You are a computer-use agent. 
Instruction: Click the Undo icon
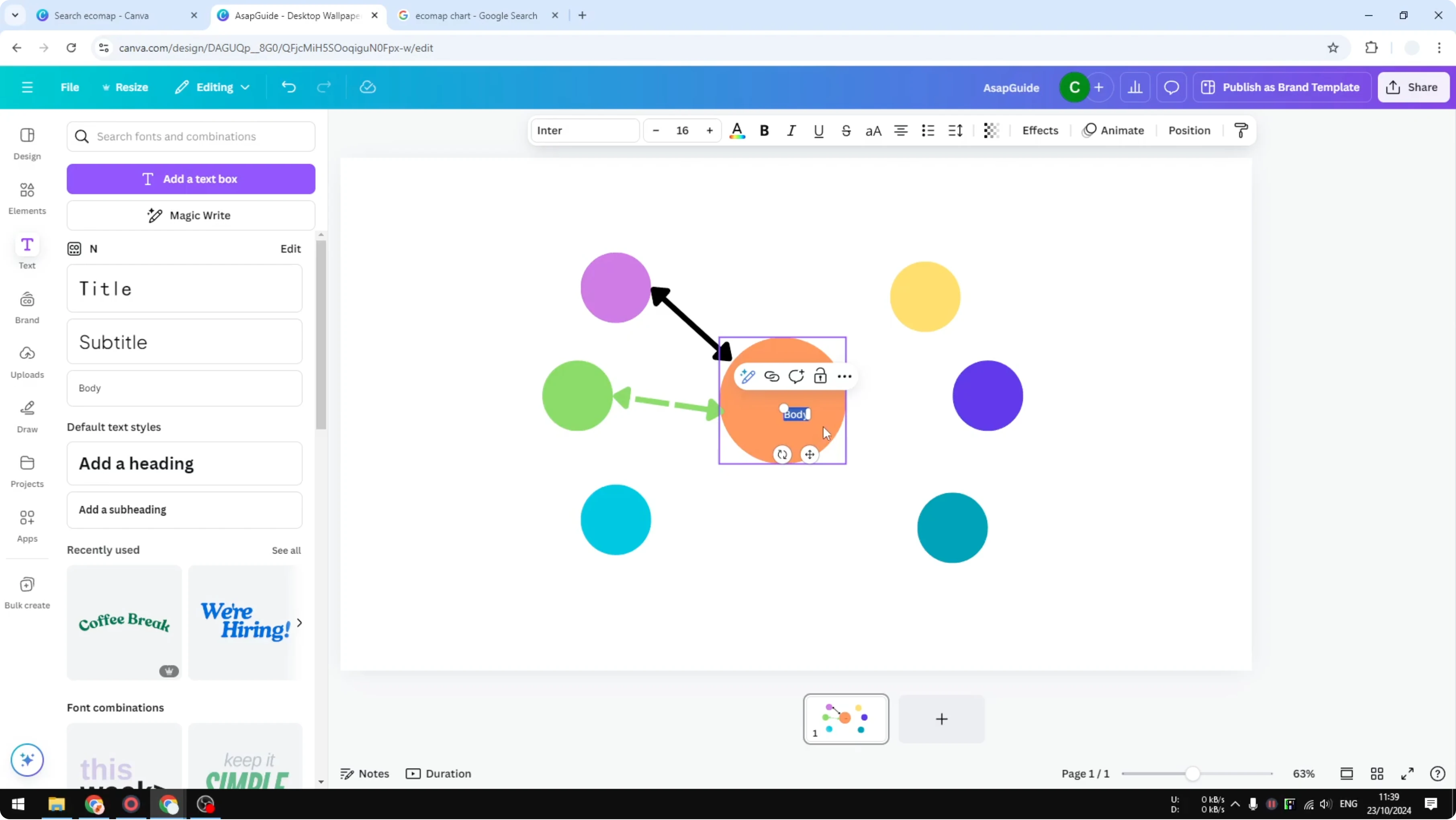(x=288, y=86)
